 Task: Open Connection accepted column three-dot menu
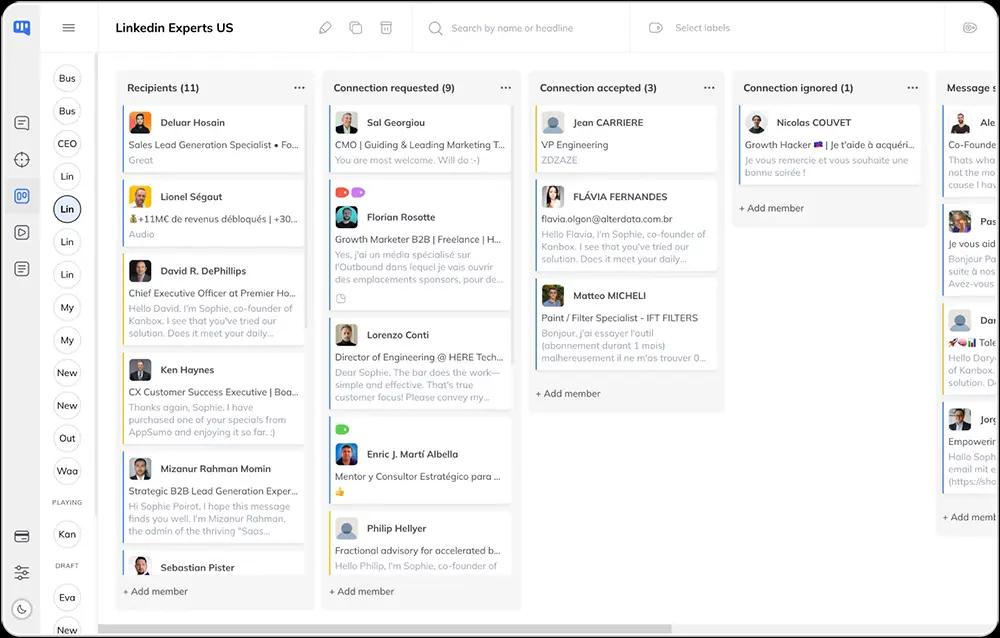[709, 87]
